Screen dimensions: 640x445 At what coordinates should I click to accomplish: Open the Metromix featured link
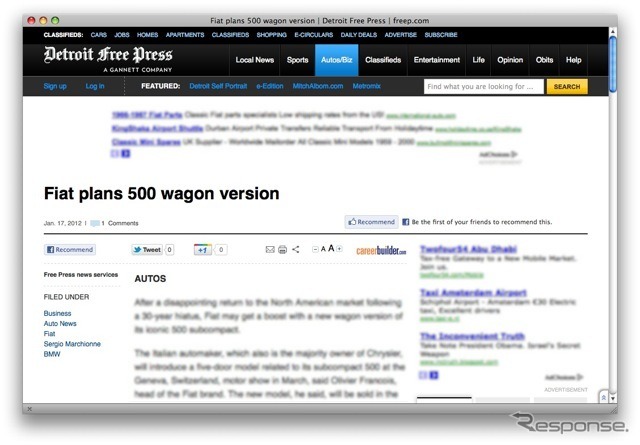tap(367, 86)
